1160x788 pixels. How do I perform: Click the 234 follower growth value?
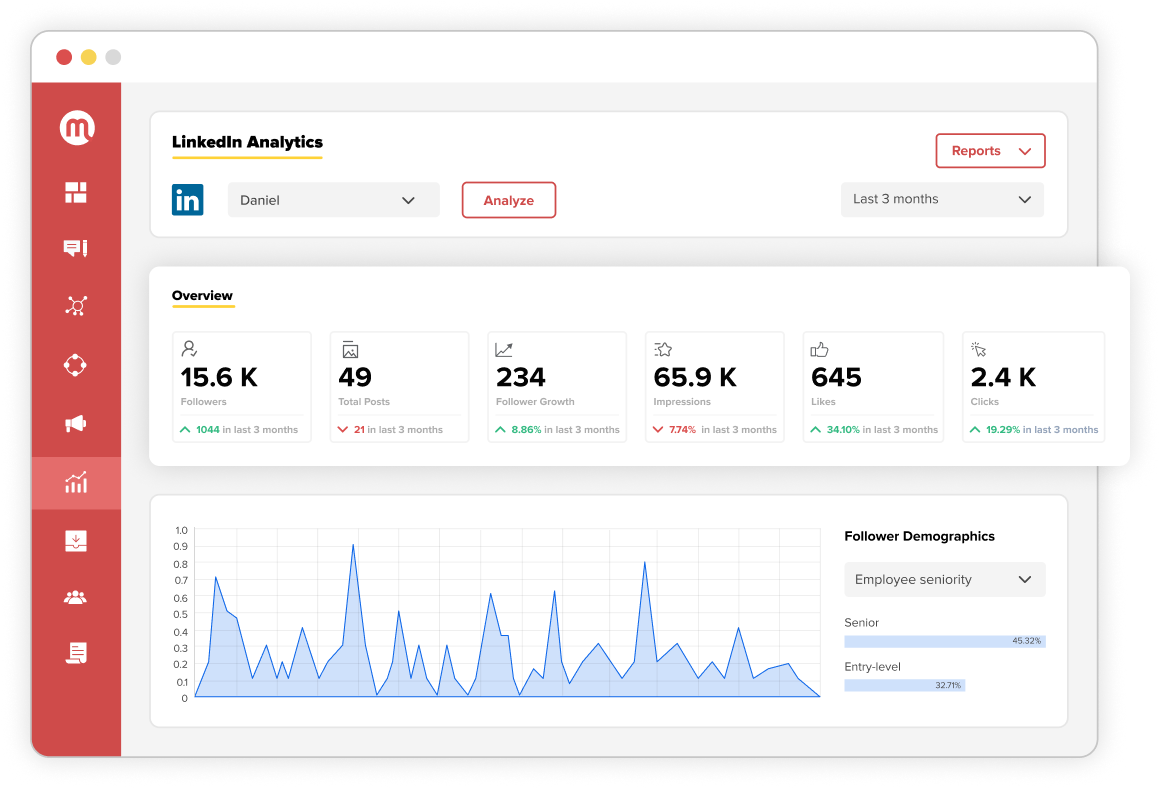pos(521,377)
